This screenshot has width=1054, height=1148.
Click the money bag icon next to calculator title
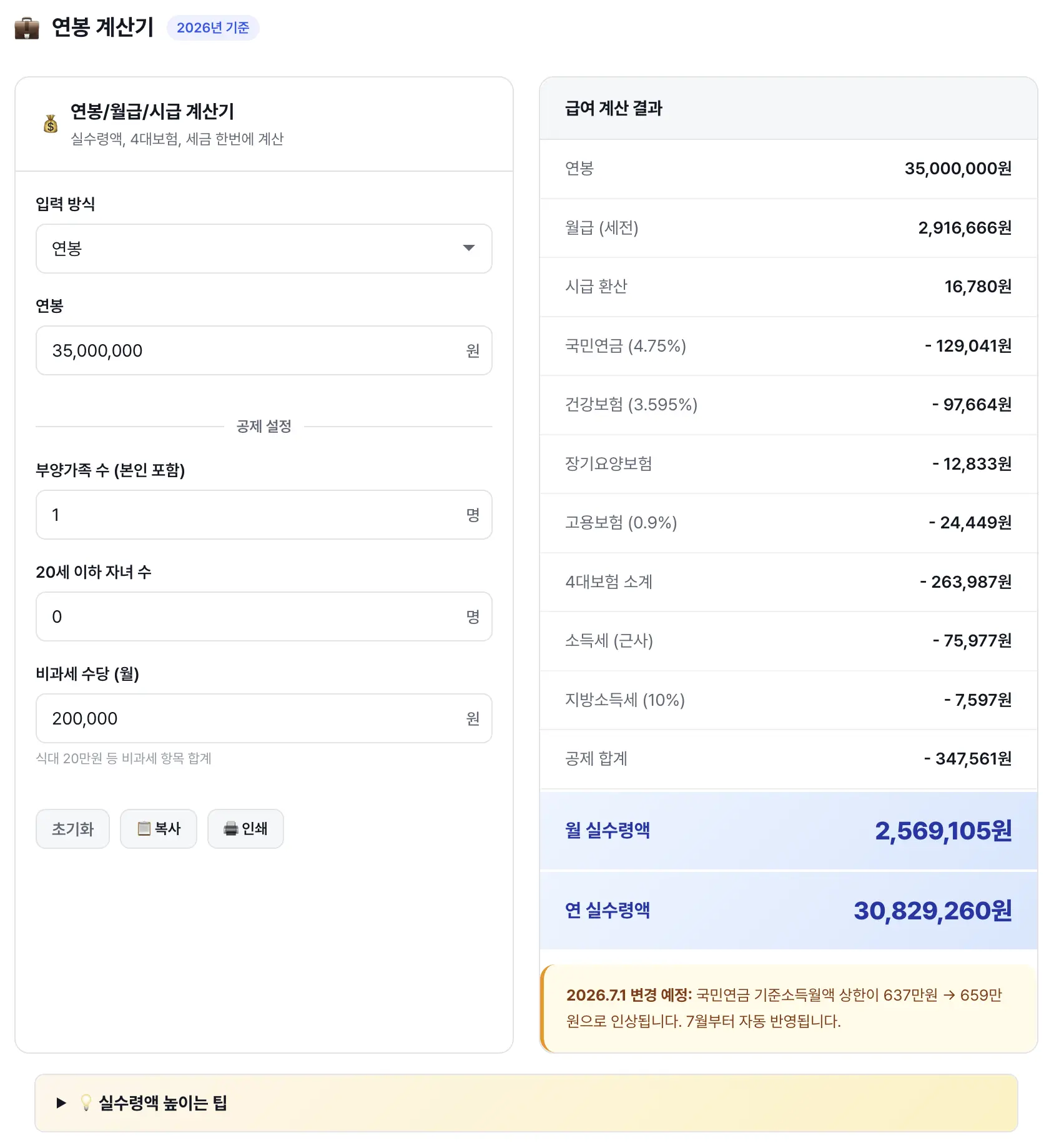click(x=50, y=124)
